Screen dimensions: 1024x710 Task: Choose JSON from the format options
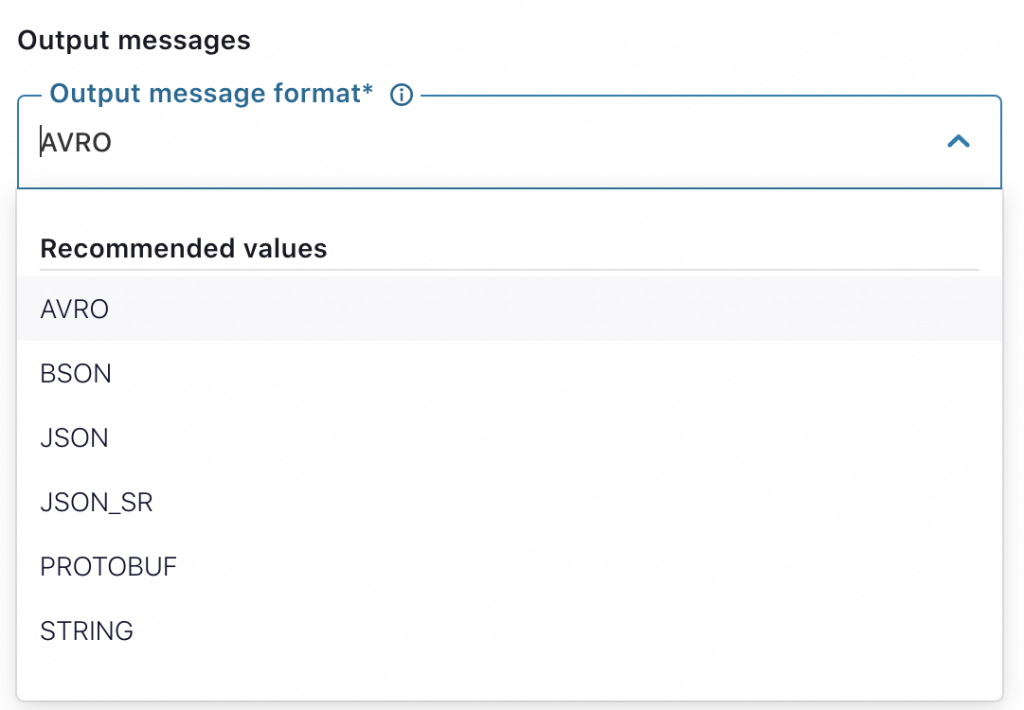[x=73, y=438]
